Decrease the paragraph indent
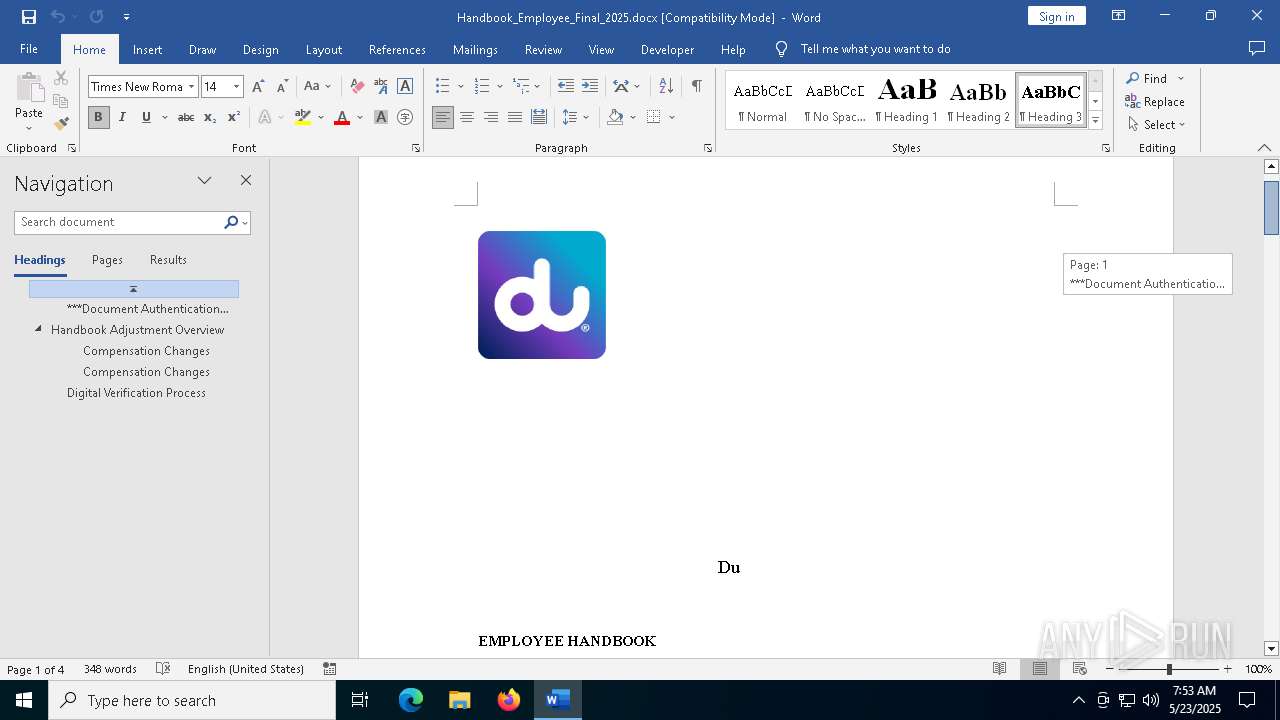The image size is (1280, 720). click(x=566, y=87)
